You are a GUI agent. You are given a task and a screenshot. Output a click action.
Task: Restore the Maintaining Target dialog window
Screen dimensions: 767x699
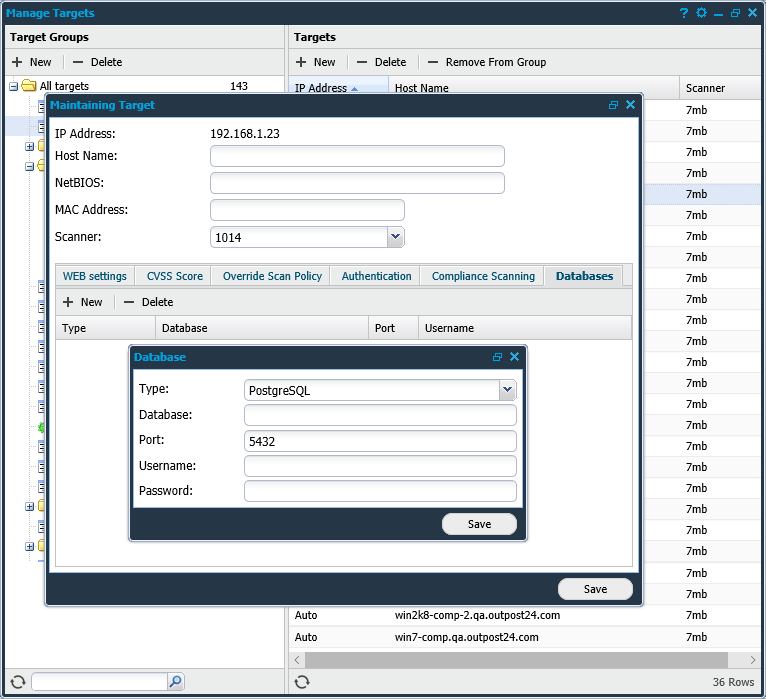click(613, 105)
